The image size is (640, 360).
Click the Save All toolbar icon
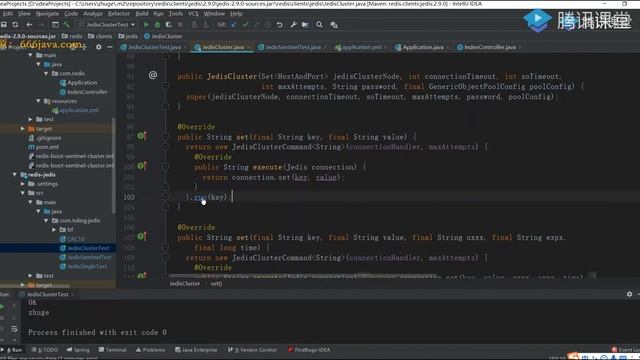click(x=4, y=25)
